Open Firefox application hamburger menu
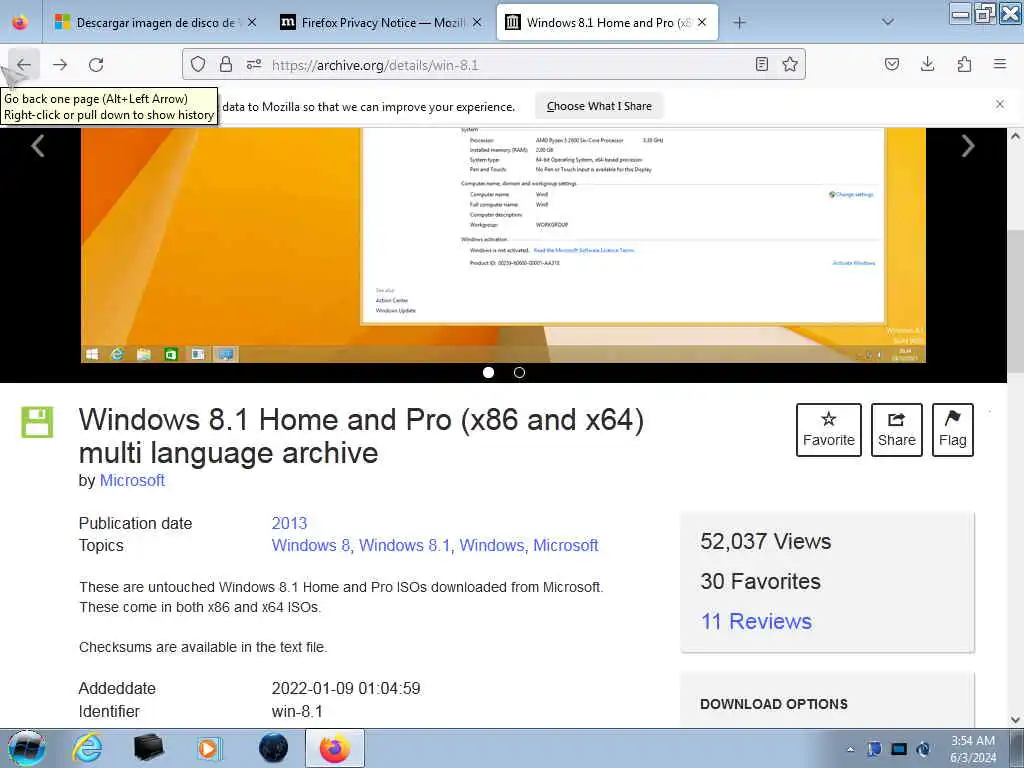Viewport: 1024px width, 768px height. point(1000,65)
